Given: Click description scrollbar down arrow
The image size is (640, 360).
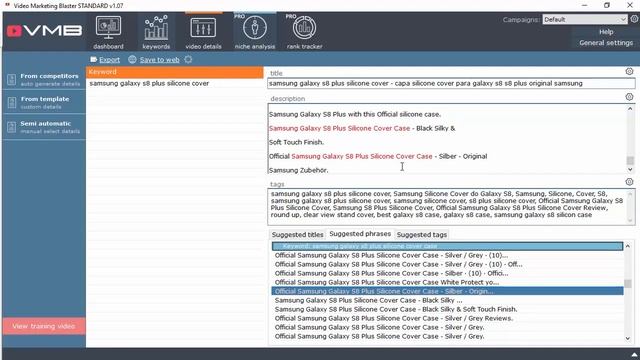Looking at the screenshot, I should pyautogui.click(x=630, y=169).
